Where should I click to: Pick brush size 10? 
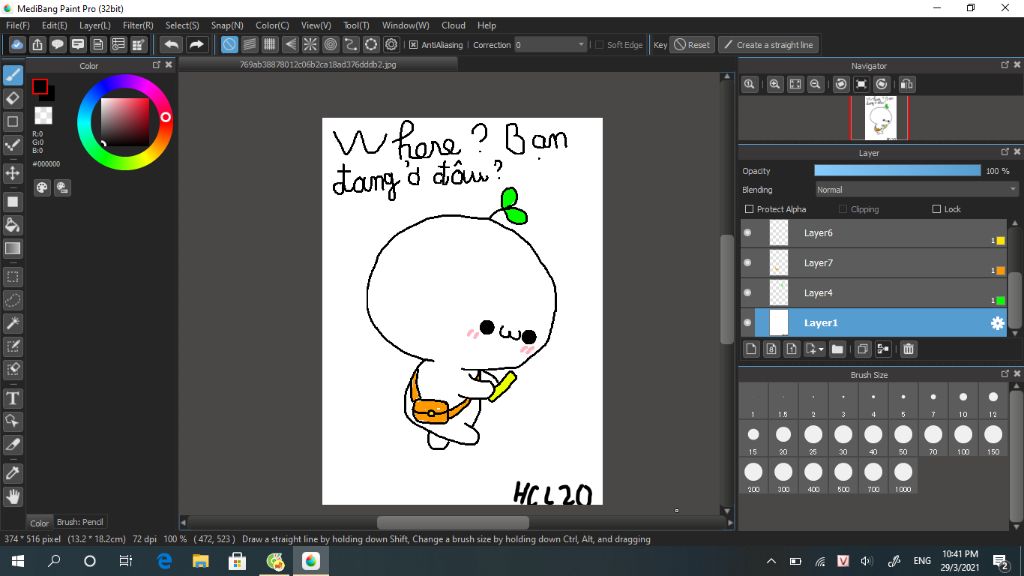[x=963, y=402]
